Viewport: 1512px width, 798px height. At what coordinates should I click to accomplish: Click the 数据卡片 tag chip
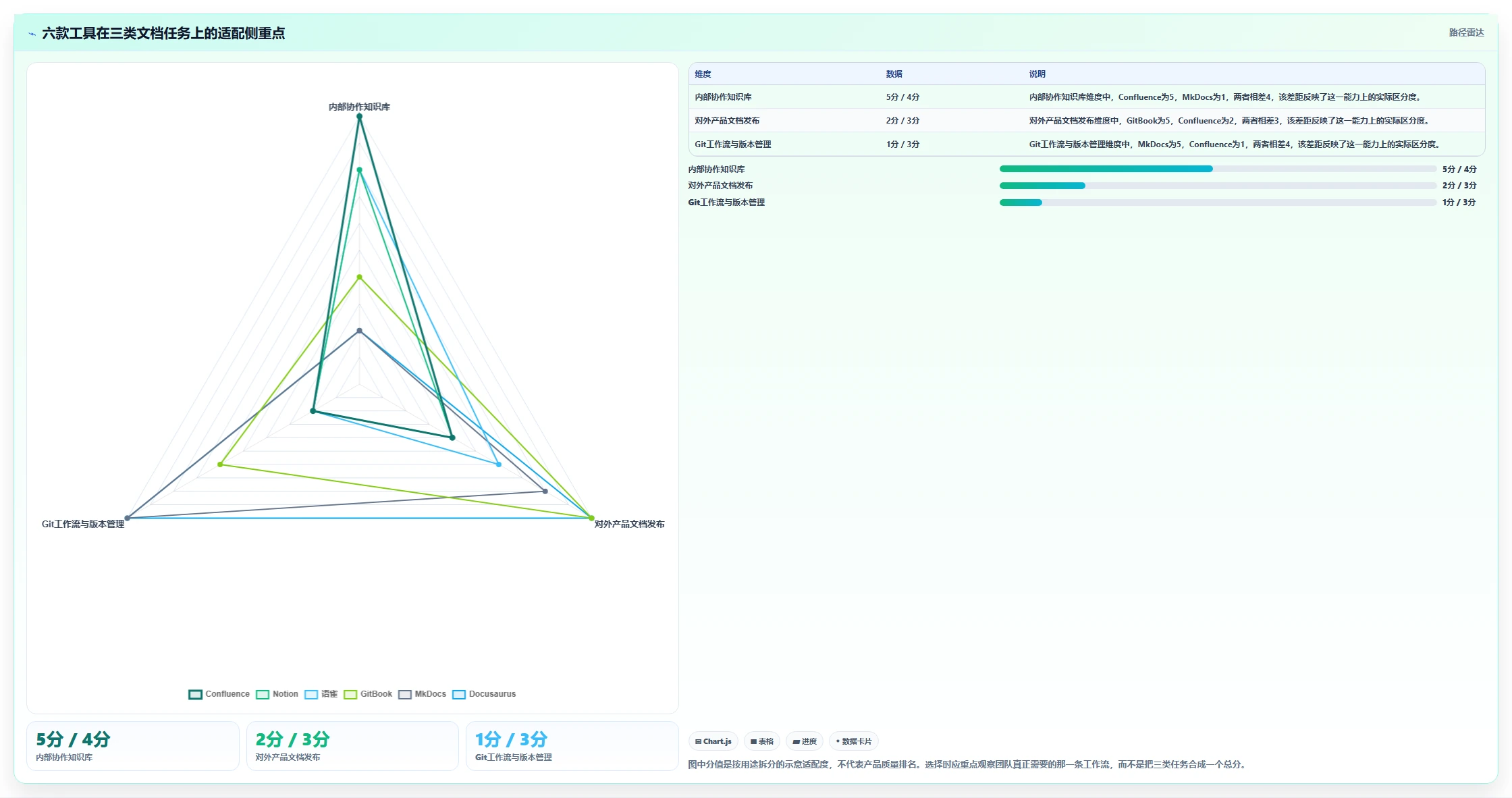854,741
